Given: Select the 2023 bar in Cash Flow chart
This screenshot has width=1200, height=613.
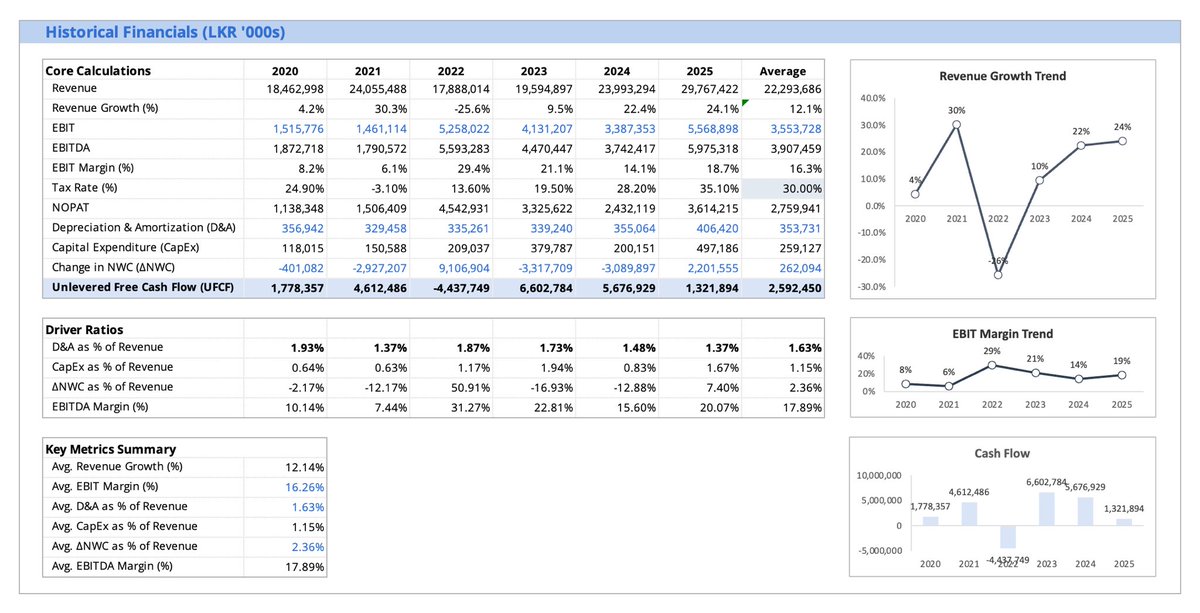Looking at the screenshot, I should [1046, 509].
